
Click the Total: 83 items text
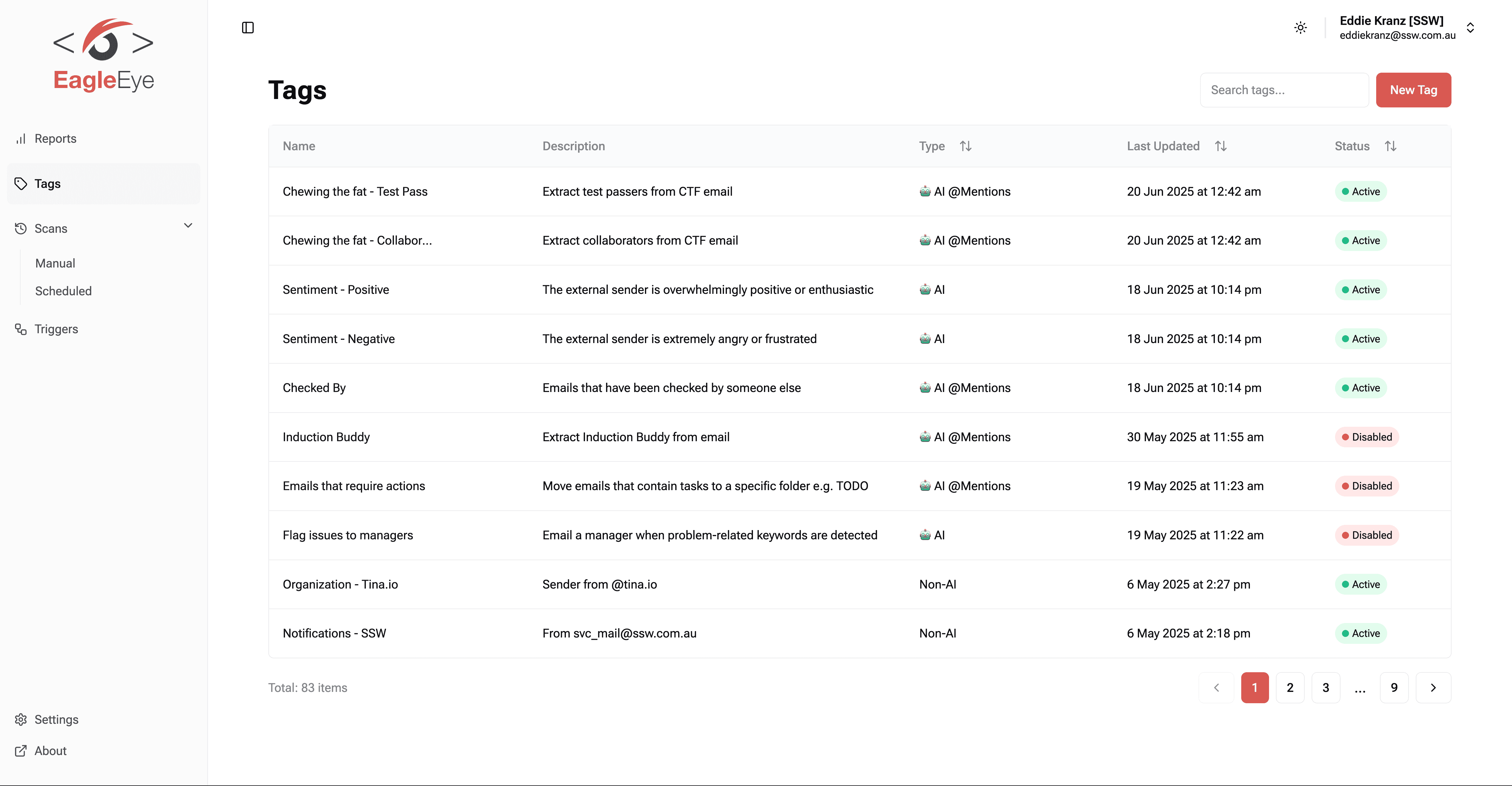308,688
